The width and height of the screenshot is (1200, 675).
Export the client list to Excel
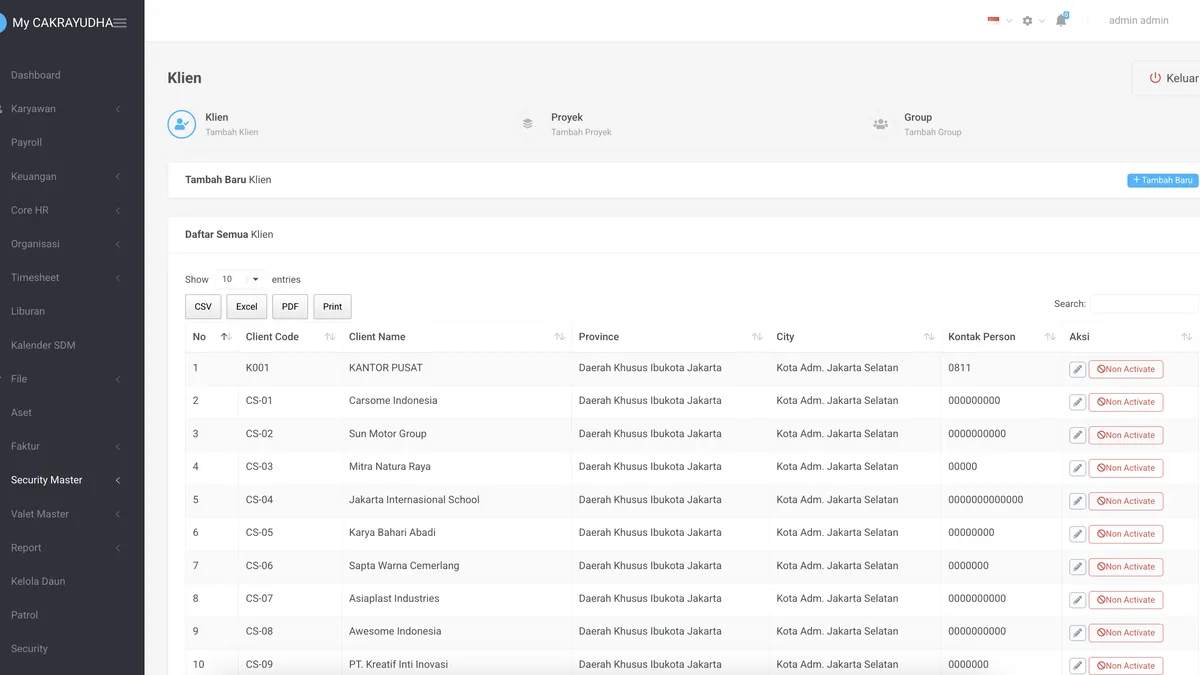(247, 307)
